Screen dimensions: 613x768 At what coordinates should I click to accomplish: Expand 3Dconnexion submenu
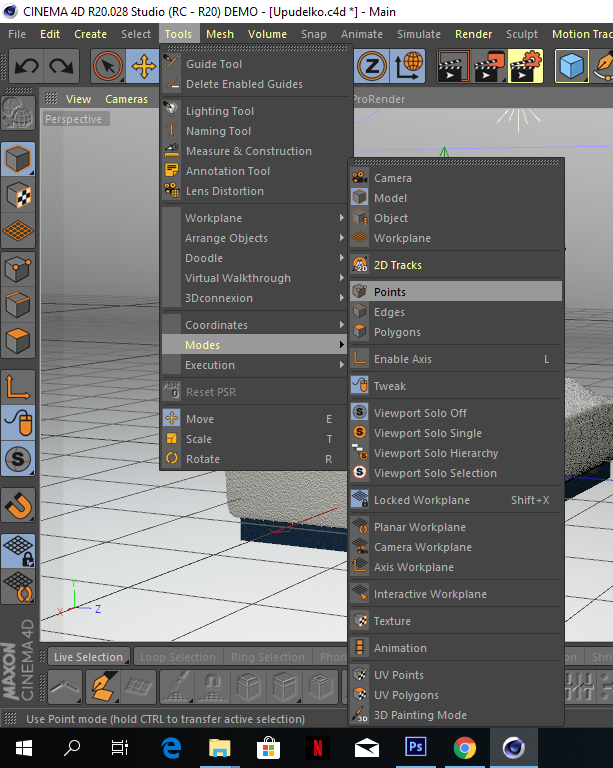click(x=255, y=298)
